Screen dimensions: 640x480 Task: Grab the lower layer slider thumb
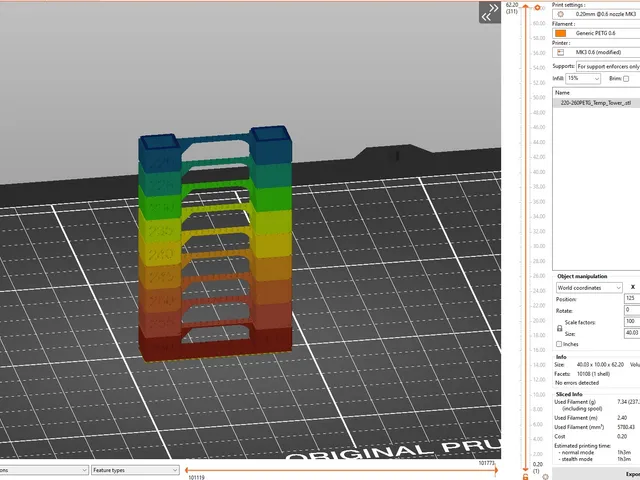[525, 470]
